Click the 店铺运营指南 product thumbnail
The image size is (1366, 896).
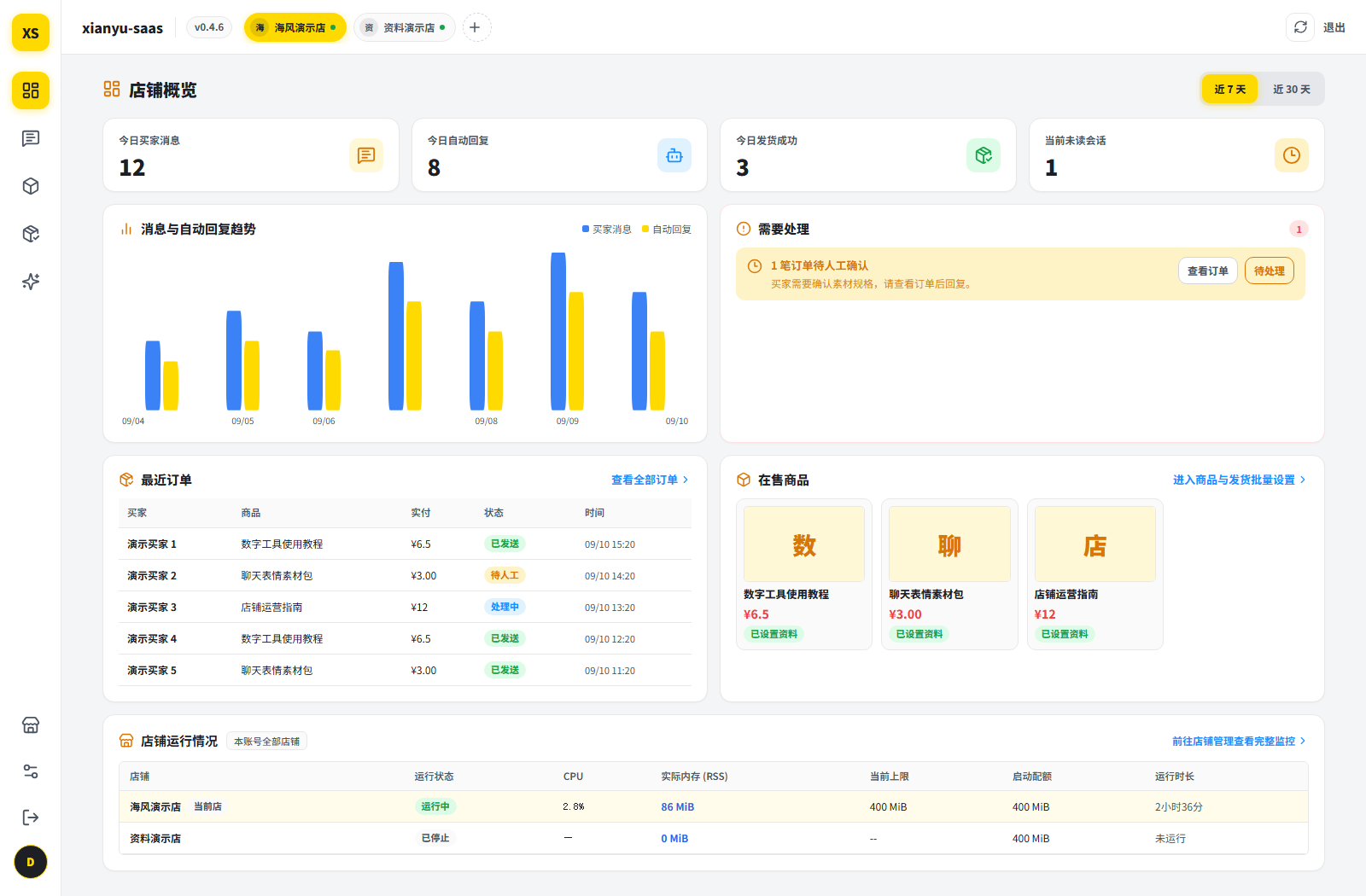[x=1095, y=544]
